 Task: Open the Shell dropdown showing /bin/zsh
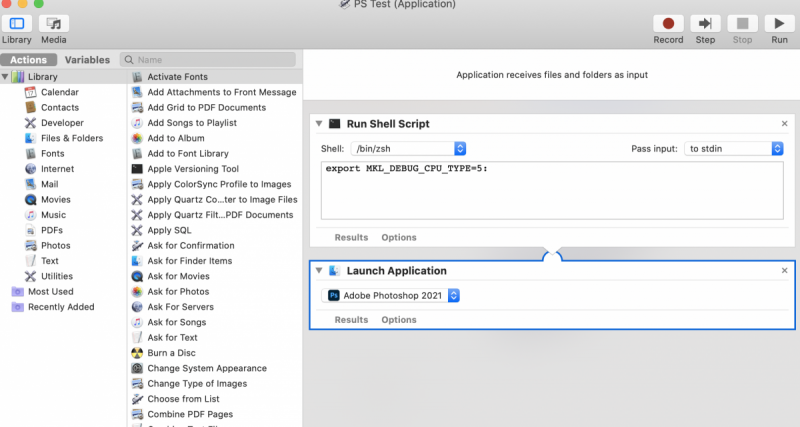[408, 148]
